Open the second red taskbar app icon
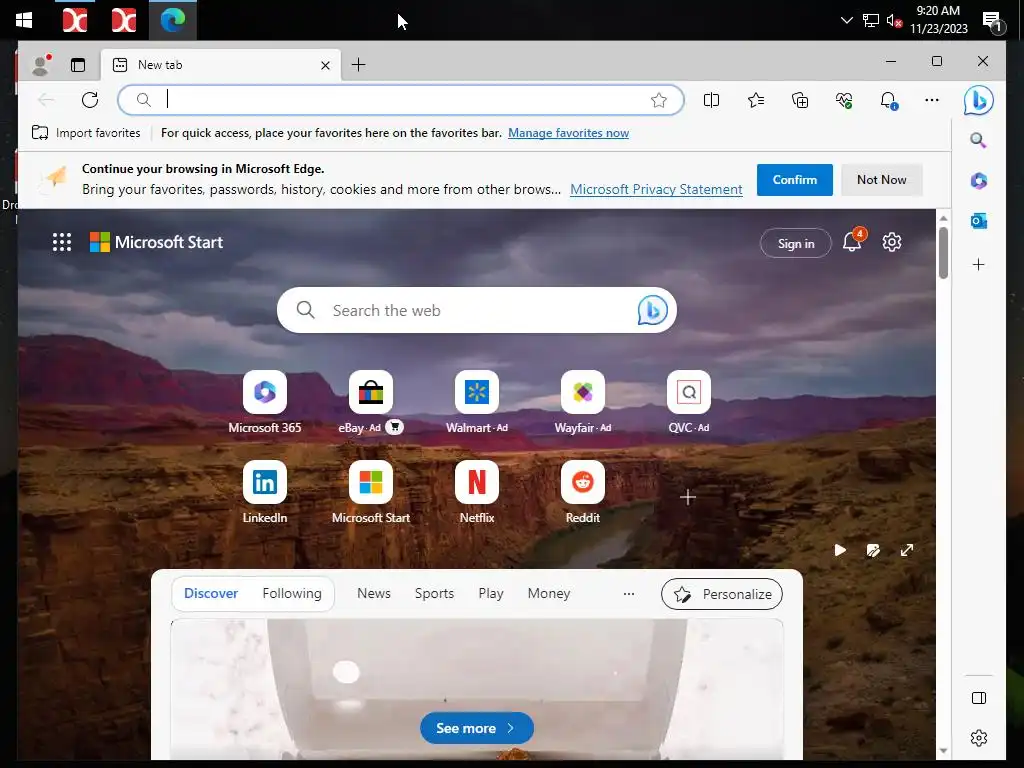The height and width of the screenshot is (768, 1024). pos(123,20)
